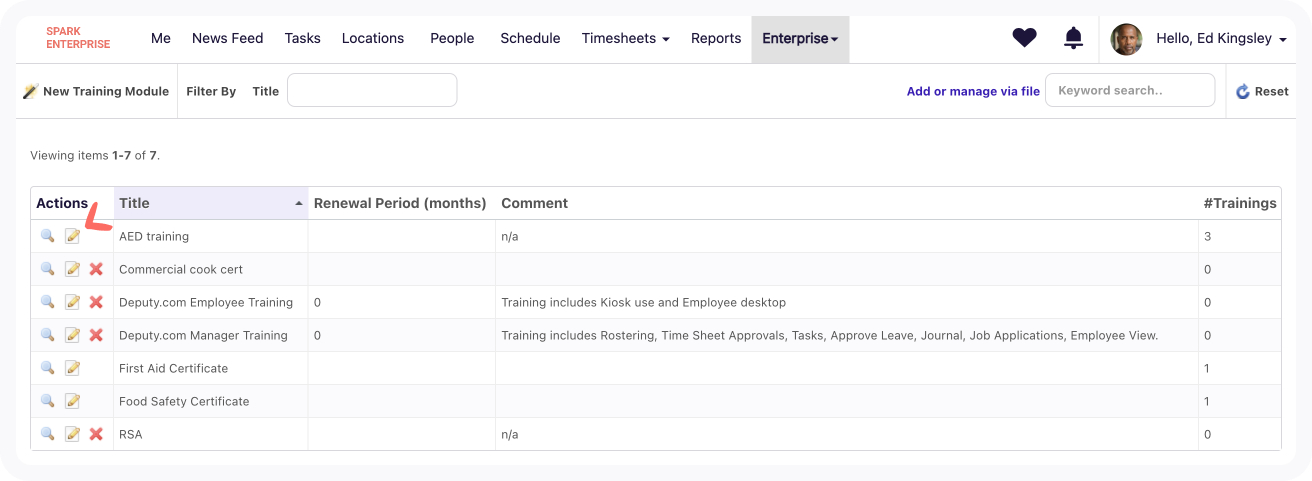The height and width of the screenshot is (481, 1312).
Task: Click comment 'Training includes Kiosk use and Employee desktop'
Action: point(643,302)
